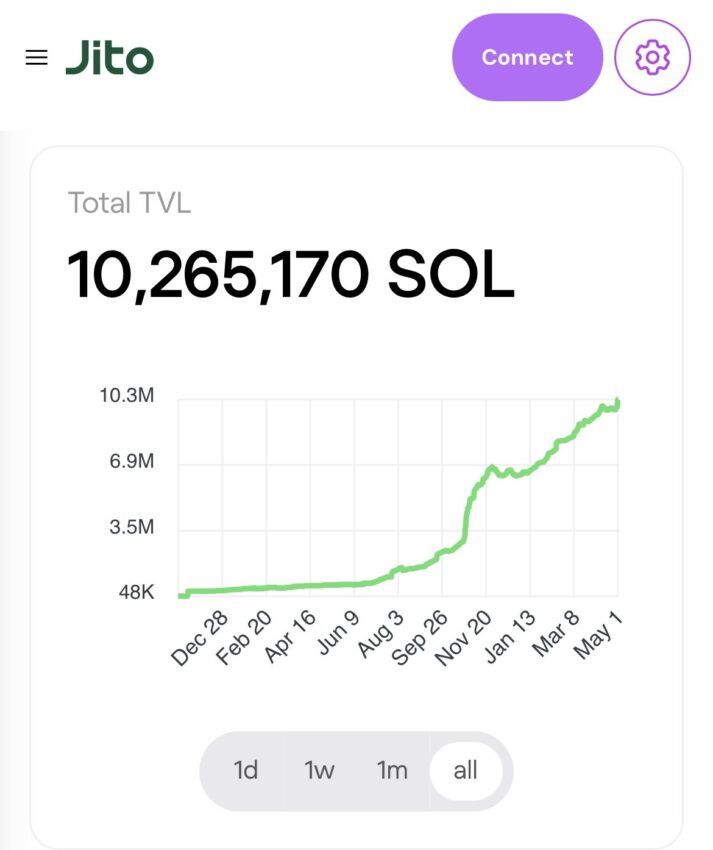This screenshot has width=713, height=850.
Task: Click the Total TVL heading
Action: (129, 203)
